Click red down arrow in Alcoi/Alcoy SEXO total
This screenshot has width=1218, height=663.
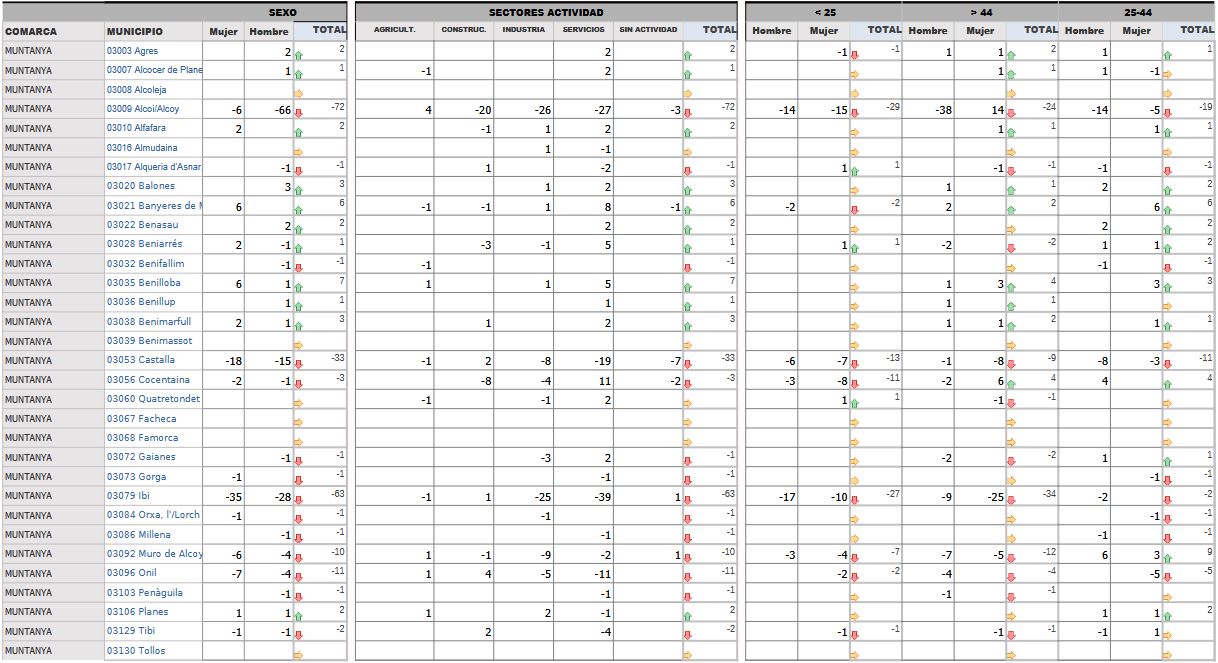(299, 113)
